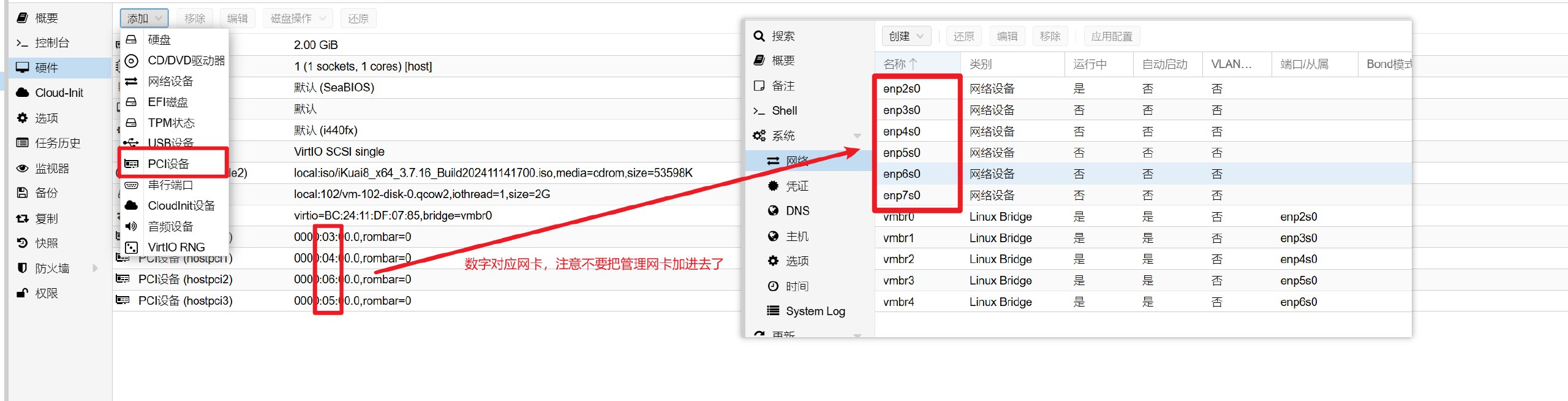Expand the 防火墙 submenu arrow
1568x401 pixels.
point(95,268)
